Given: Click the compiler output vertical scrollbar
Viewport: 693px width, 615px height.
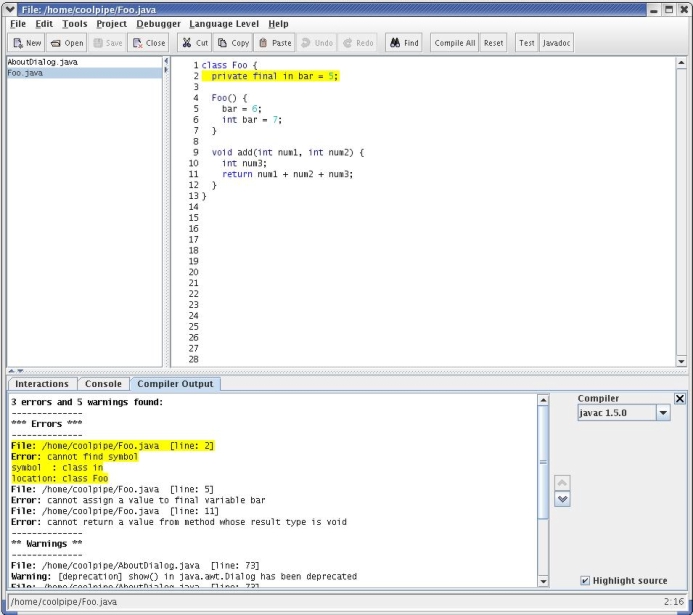Looking at the screenshot, I should coord(543,480).
